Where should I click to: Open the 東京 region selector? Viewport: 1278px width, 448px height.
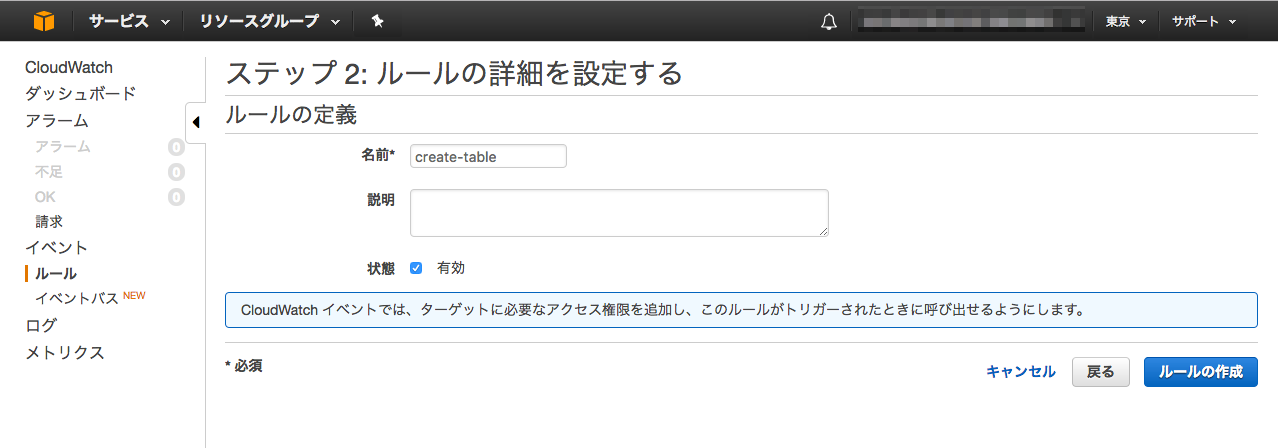(1124, 21)
